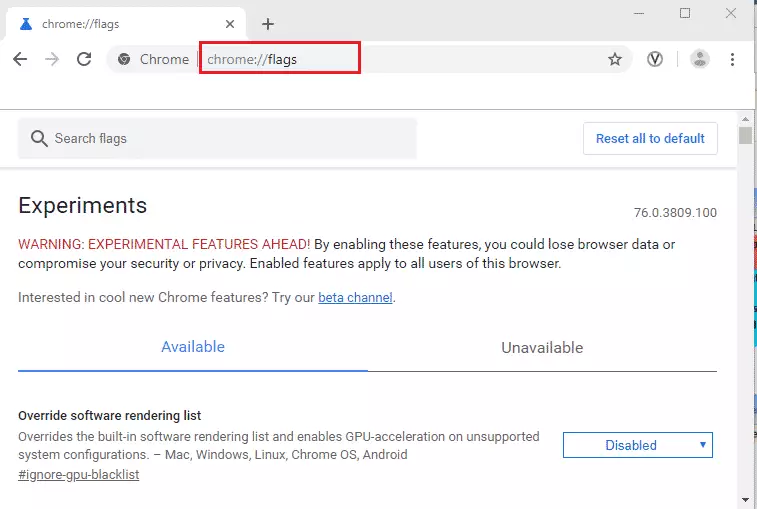
Task: Click the vertical scrollbar thumb
Action: pyautogui.click(x=745, y=135)
